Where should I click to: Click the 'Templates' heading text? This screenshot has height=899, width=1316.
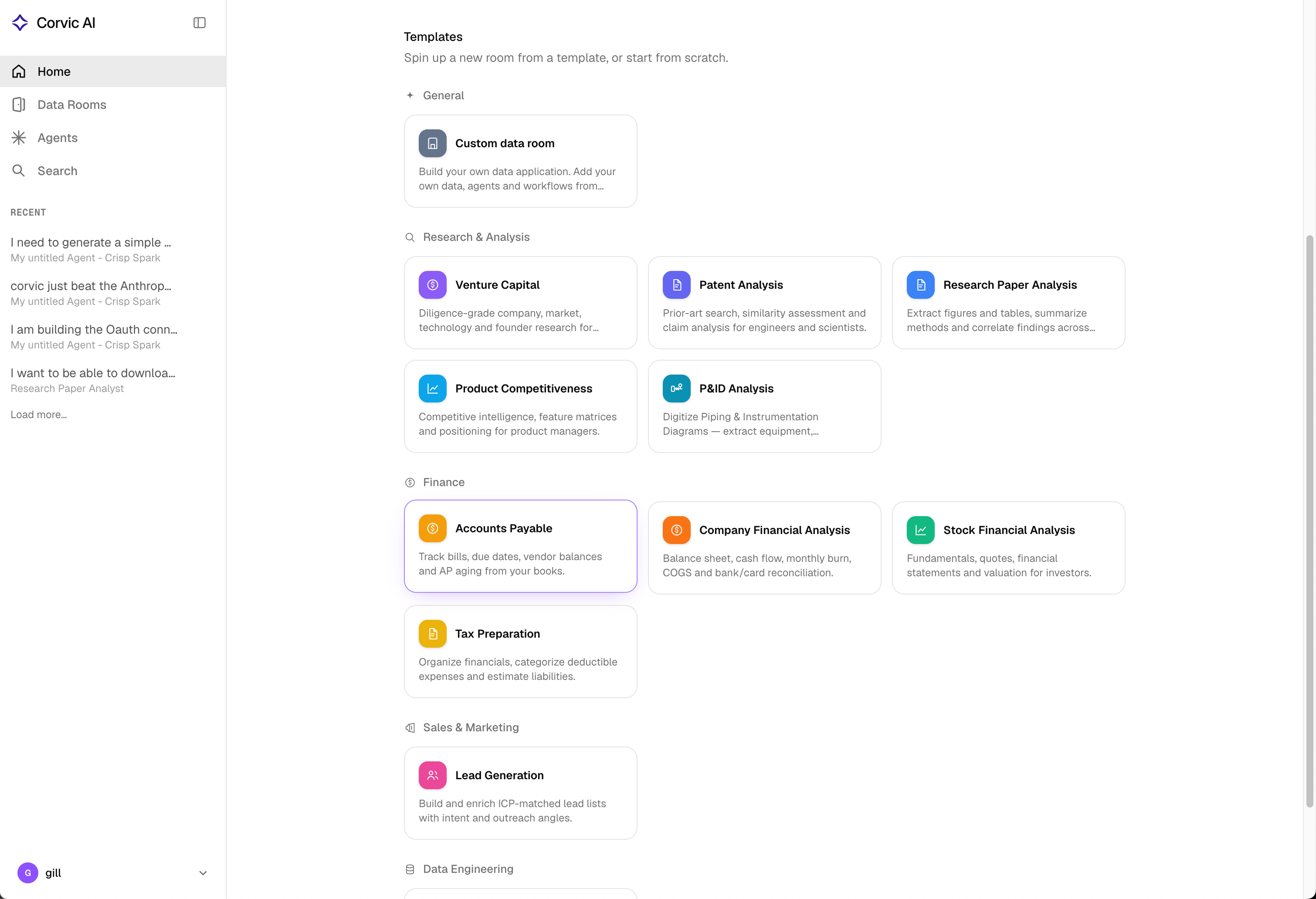pyautogui.click(x=433, y=37)
